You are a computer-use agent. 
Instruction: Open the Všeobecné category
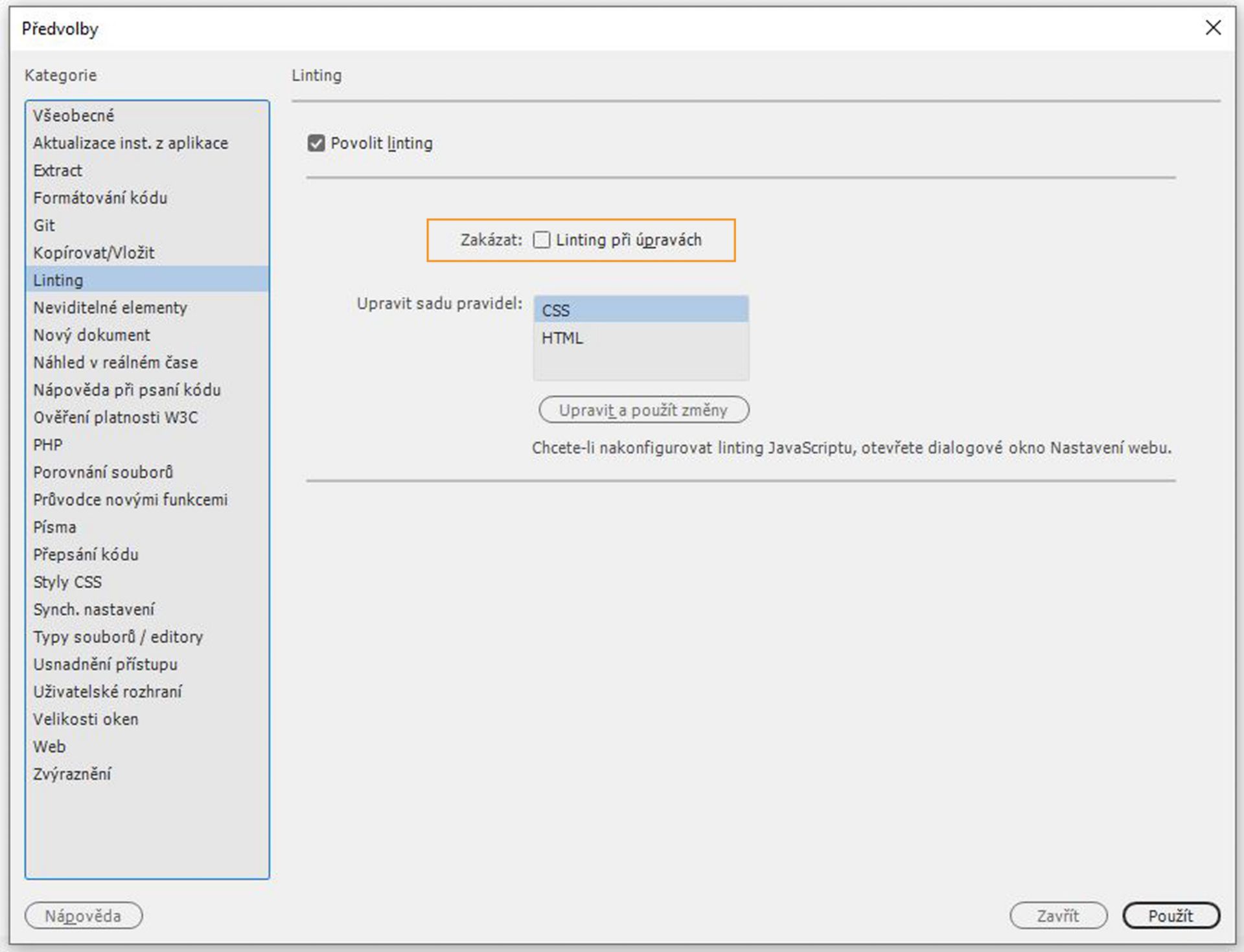click(x=74, y=116)
